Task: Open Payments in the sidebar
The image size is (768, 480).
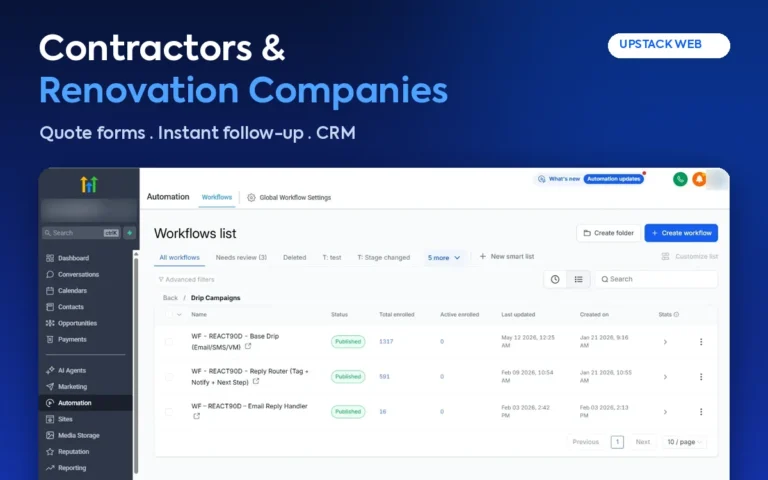Action: pos(66,339)
